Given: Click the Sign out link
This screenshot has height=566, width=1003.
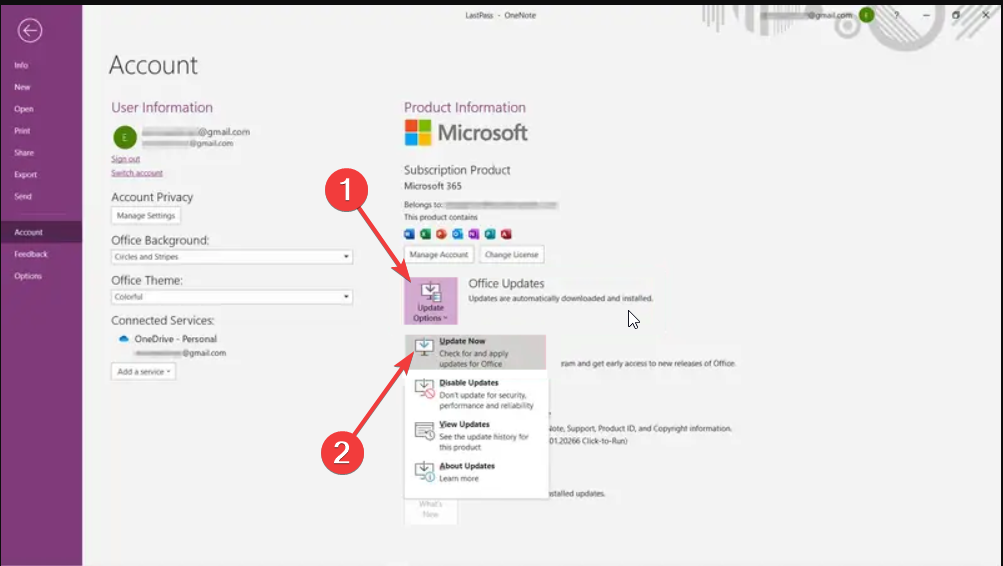Looking at the screenshot, I should coord(125,159).
